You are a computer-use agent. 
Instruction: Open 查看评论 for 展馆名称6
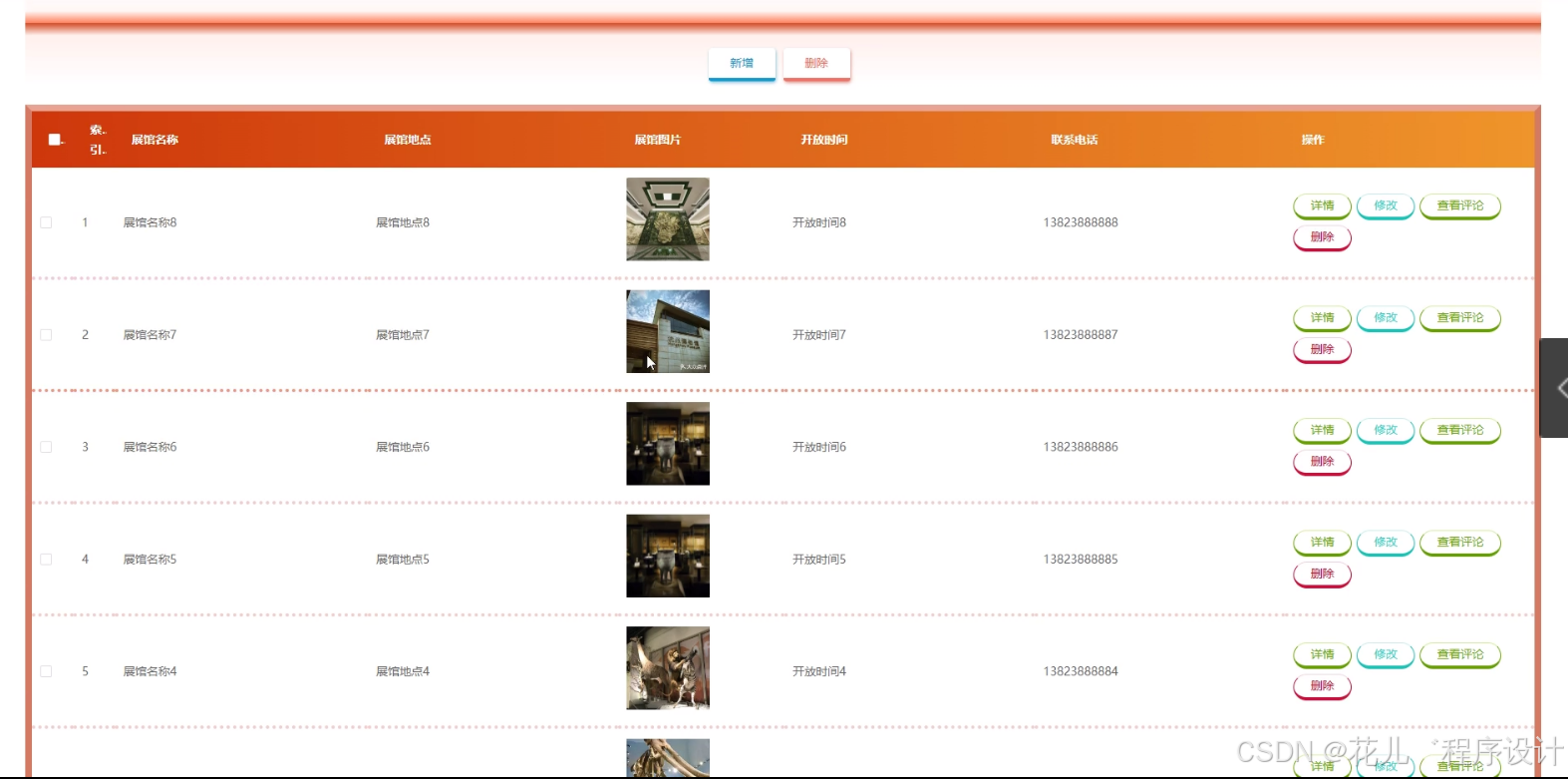1460,430
